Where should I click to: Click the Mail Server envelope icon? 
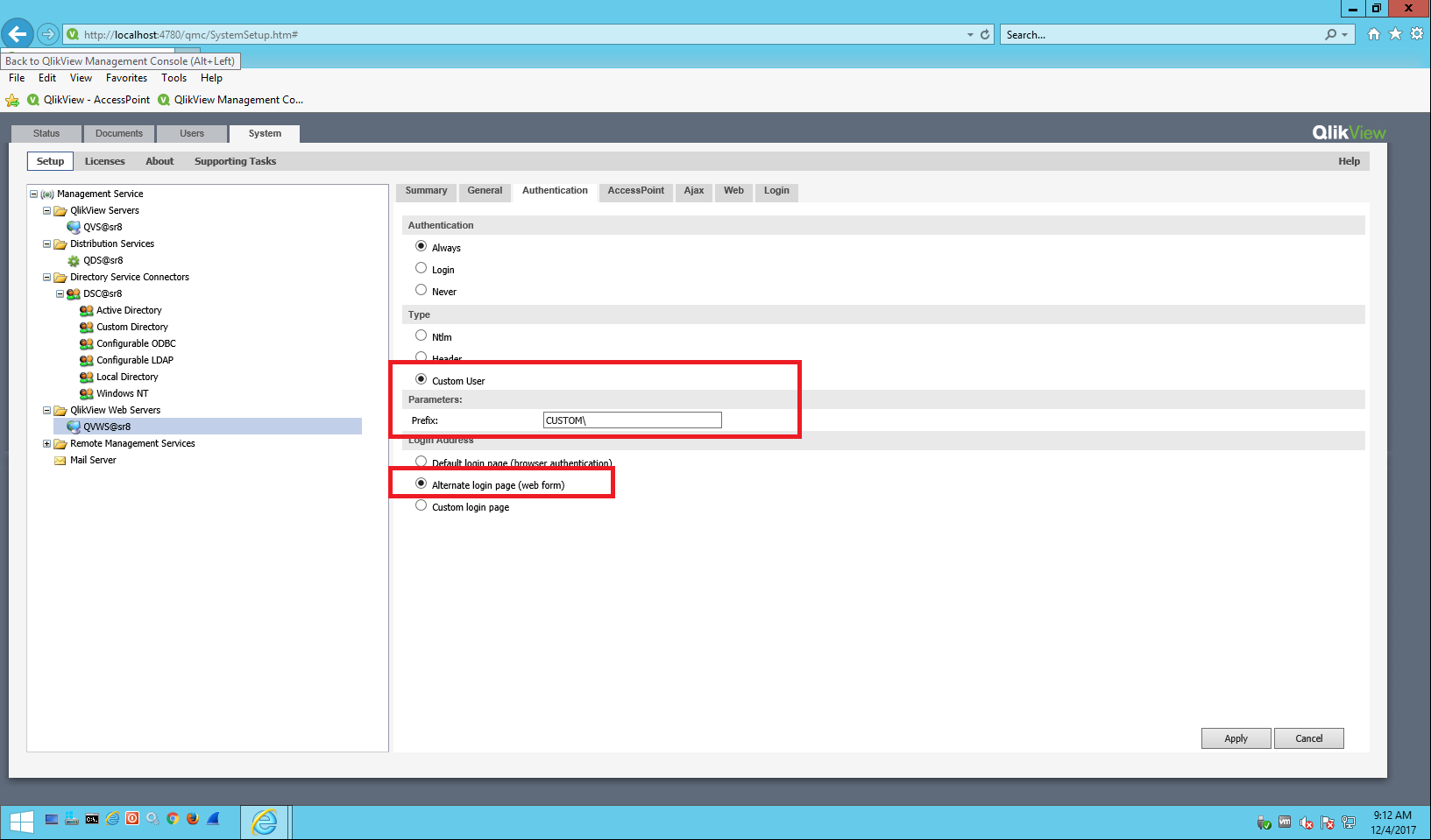coord(60,460)
